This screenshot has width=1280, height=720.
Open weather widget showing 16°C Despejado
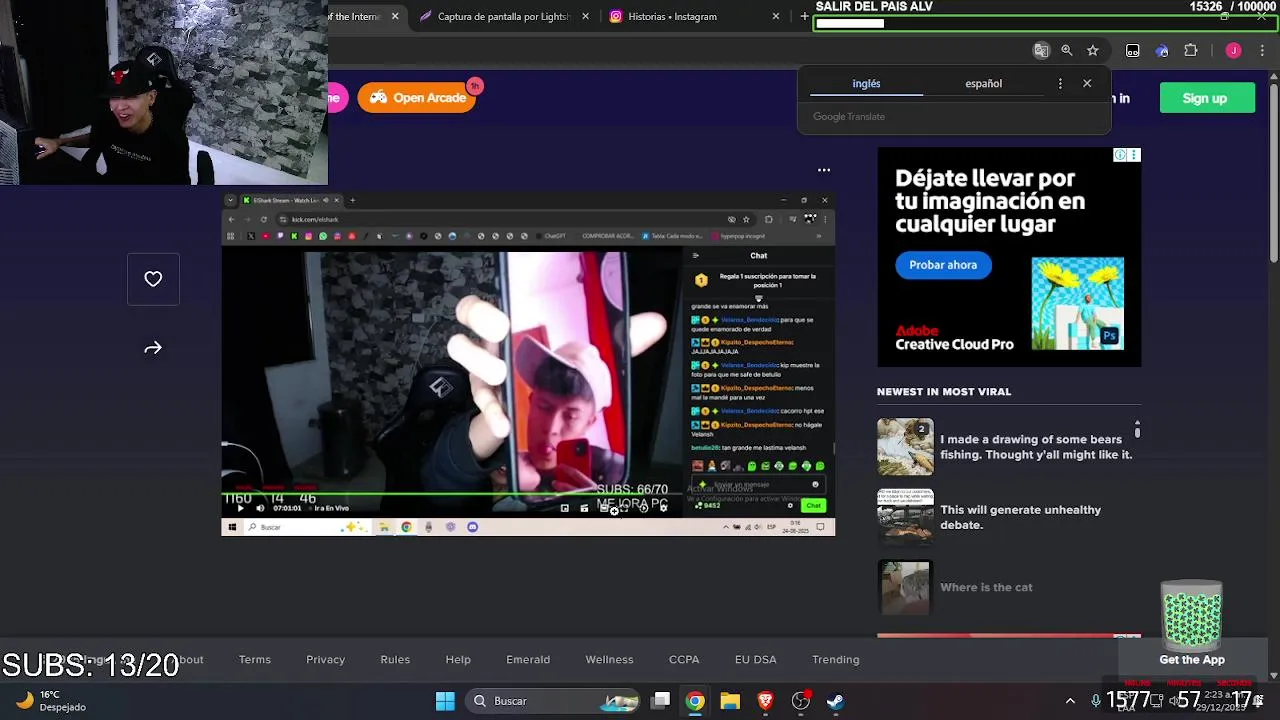point(52,701)
